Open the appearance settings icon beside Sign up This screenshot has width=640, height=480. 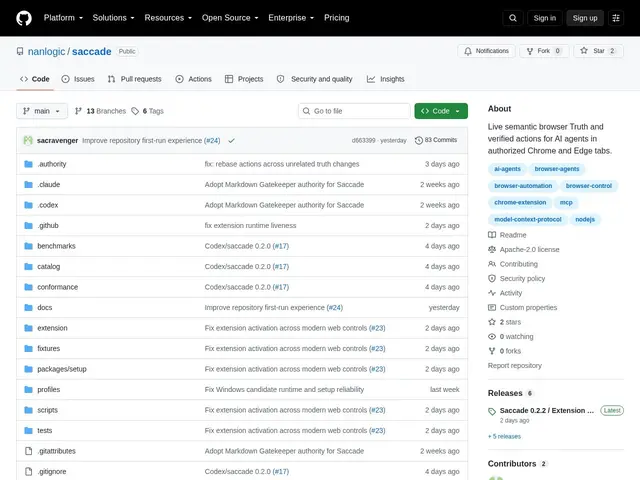pos(616,18)
